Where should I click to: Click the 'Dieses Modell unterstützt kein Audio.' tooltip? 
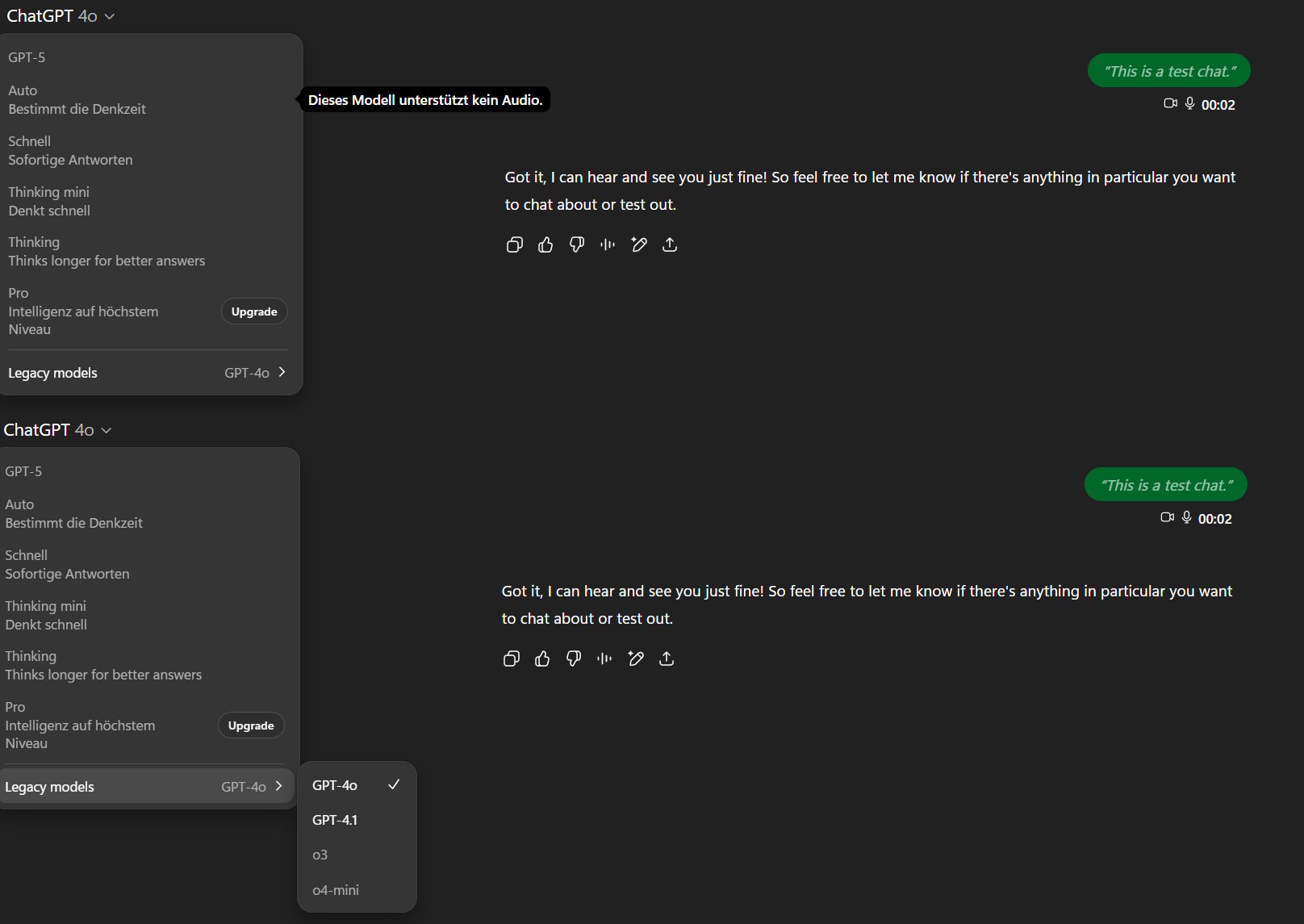click(425, 100)
